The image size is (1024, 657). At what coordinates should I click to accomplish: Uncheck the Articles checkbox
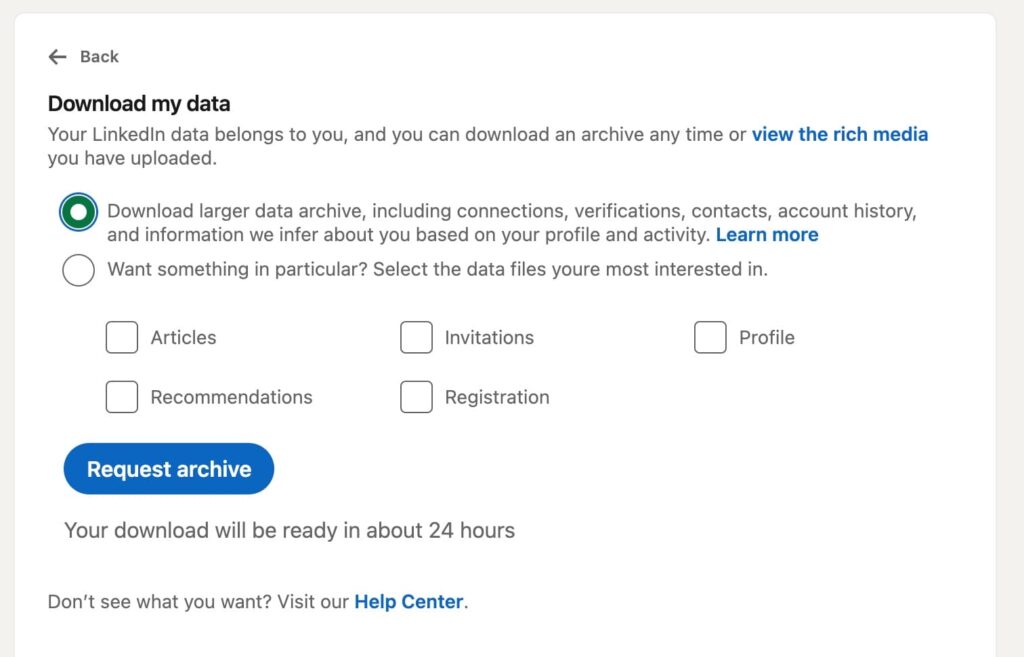pyautogui.click(x=121, y=337)
